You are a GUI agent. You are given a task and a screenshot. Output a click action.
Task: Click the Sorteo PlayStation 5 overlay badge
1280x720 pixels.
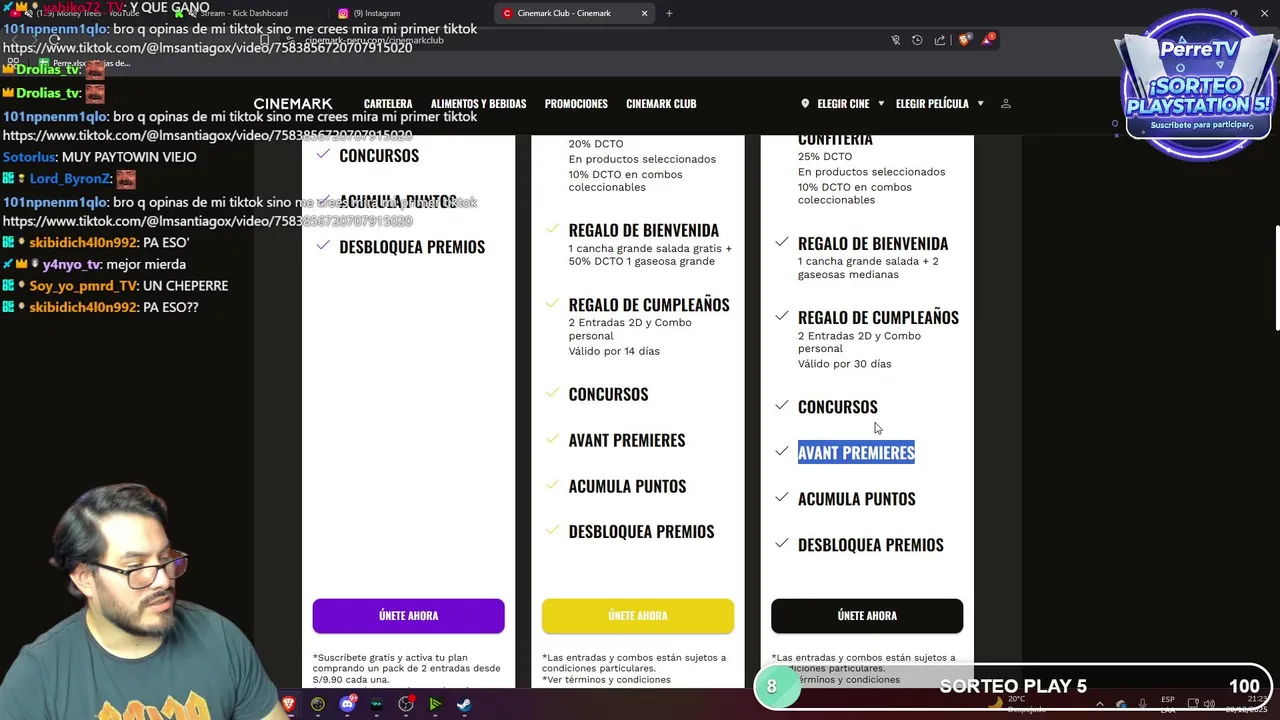1197,85
